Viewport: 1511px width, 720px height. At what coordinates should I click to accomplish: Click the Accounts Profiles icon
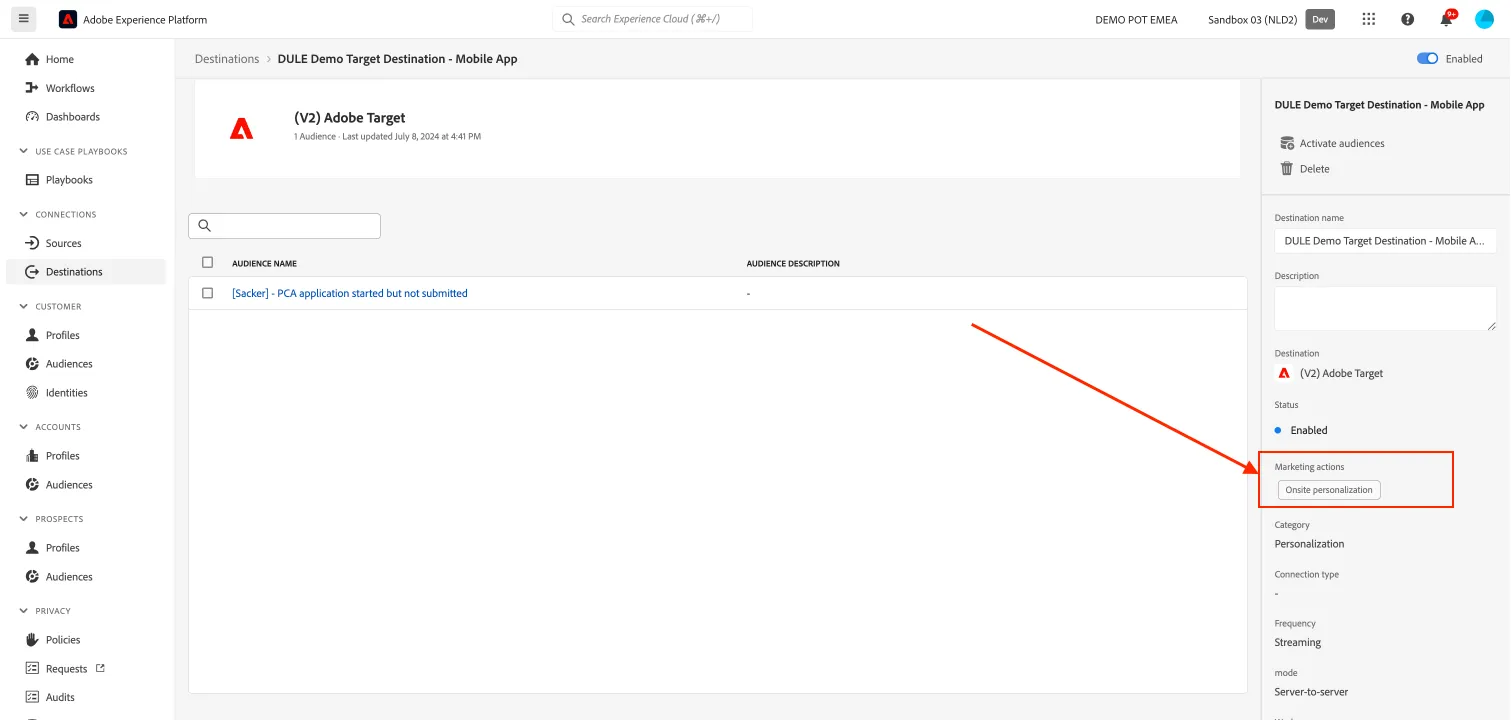[32, 456]
